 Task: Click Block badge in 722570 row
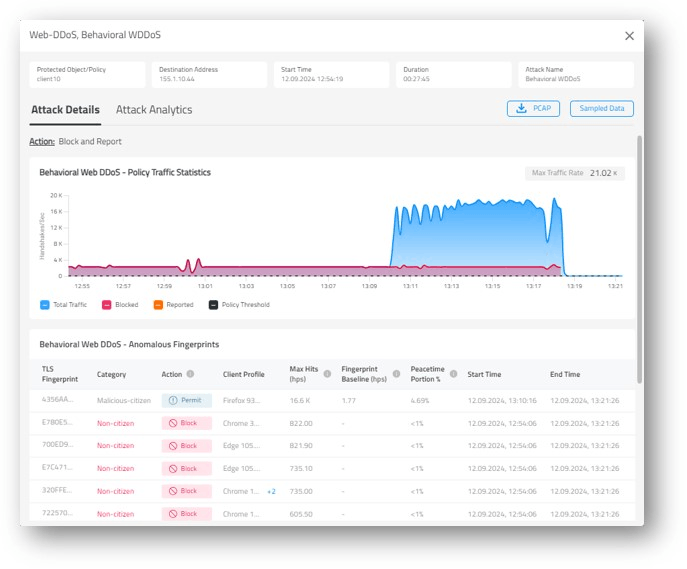click(187, 514)
